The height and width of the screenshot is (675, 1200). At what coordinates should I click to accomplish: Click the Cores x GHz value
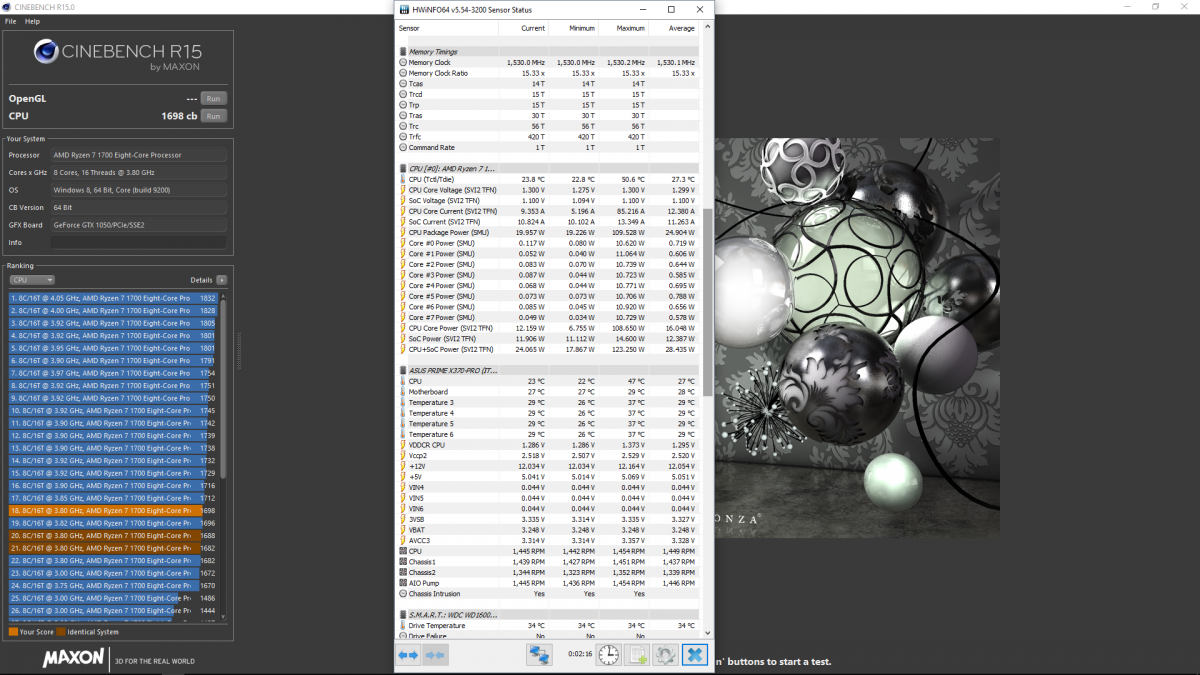[138, 172]
